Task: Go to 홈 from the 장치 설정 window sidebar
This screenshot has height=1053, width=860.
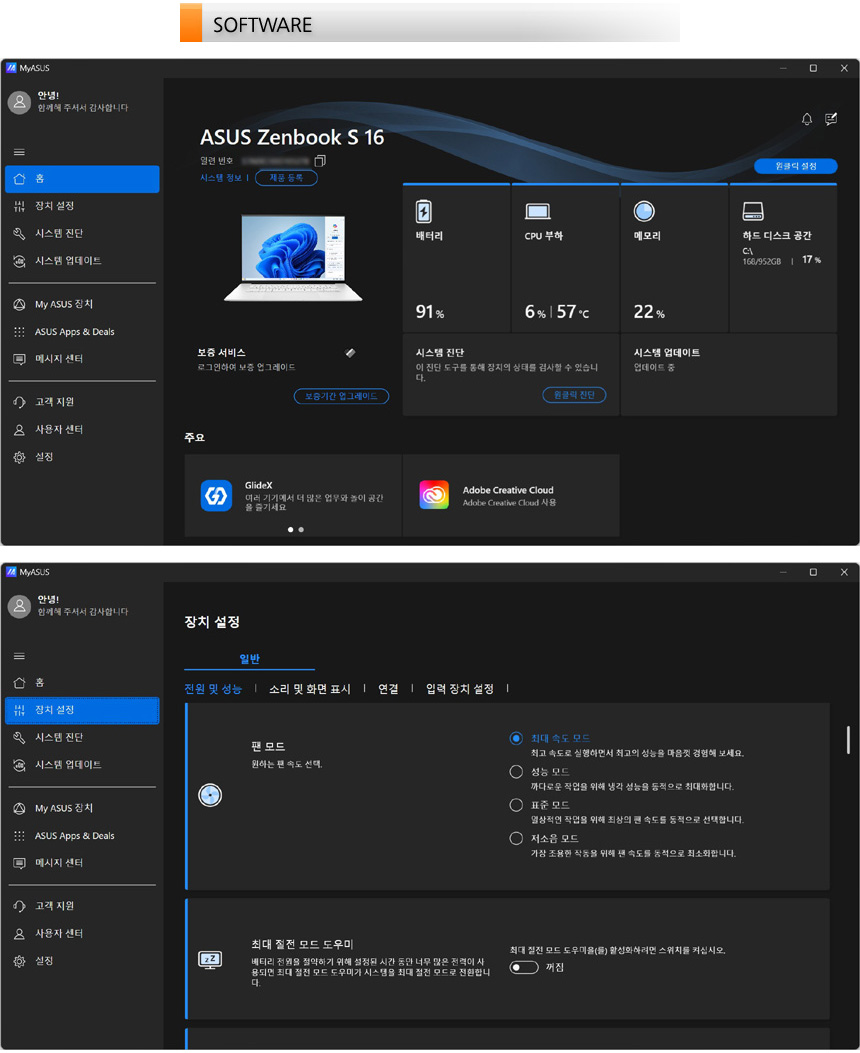Action: point(82,682)
